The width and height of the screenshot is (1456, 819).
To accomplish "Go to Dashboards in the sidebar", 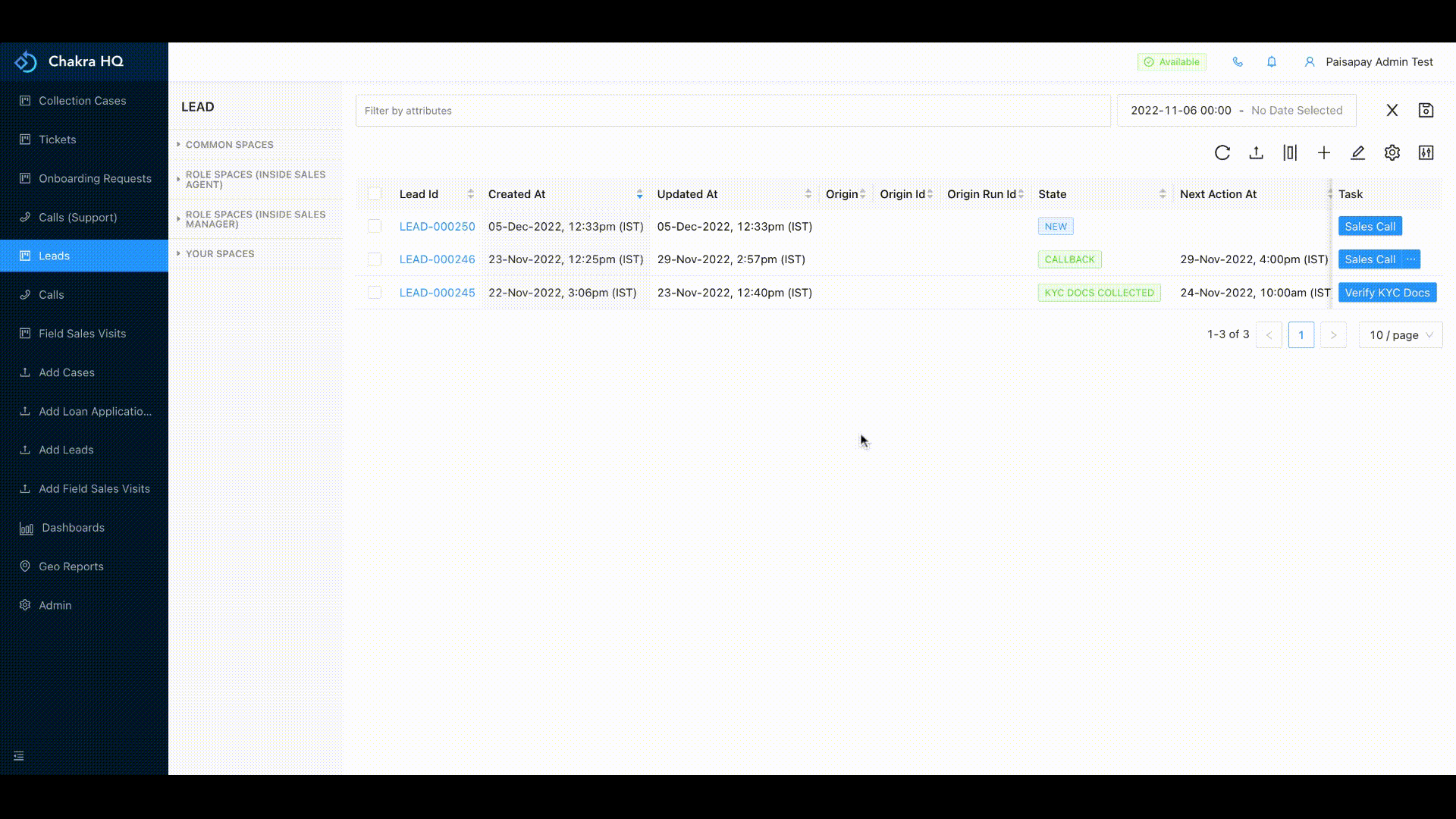I will [73, 528].
